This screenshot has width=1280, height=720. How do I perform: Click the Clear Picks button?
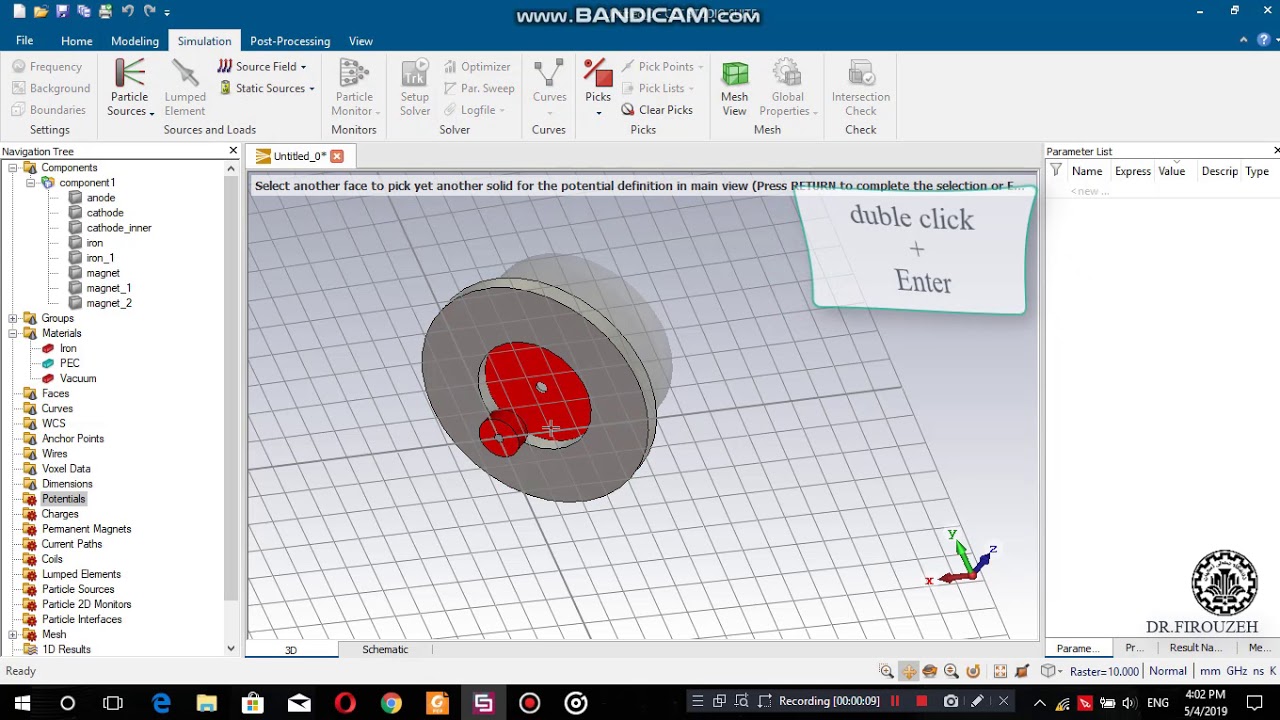pos(657,110)
